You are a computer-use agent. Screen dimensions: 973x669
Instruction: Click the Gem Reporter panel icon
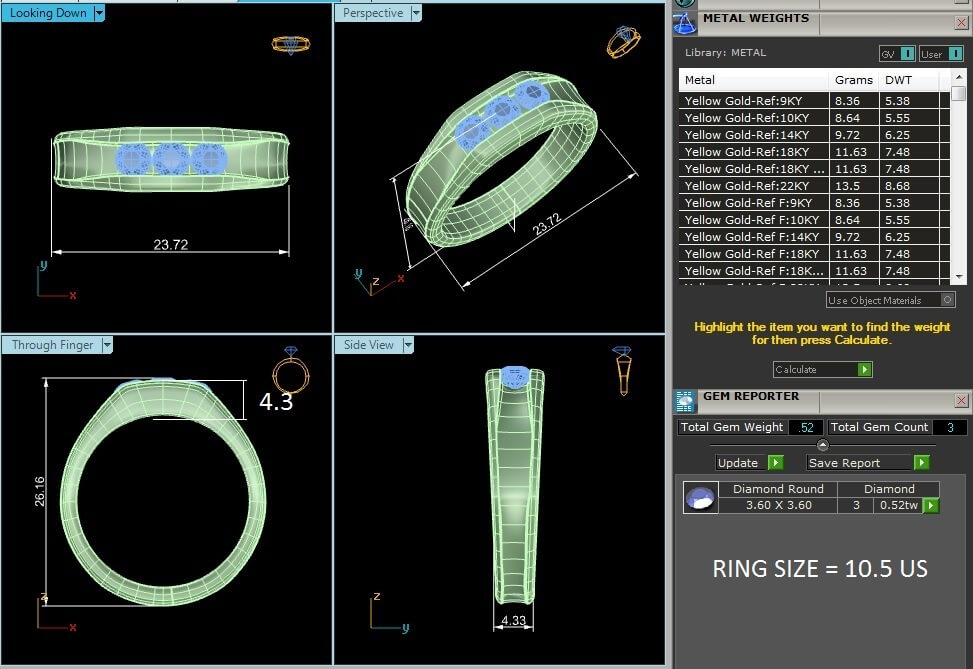pyautogui.click(x=685, y=401)
